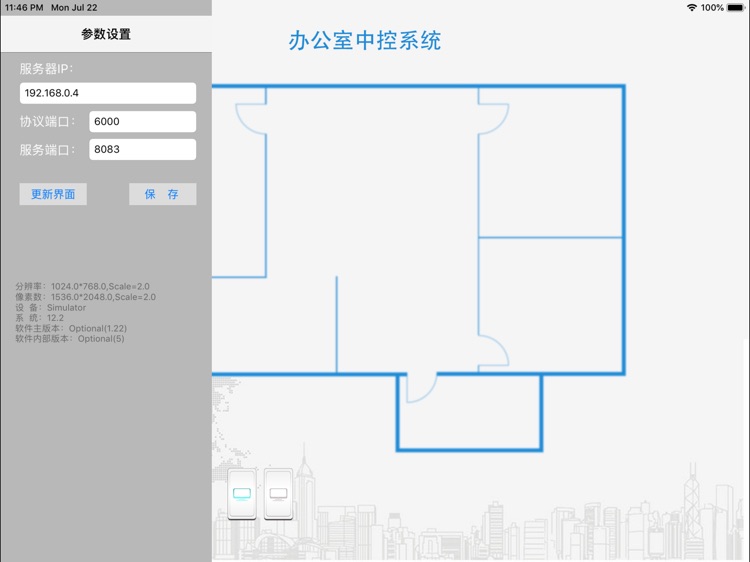Viewport: 750px width, 562px height.
Task: Click the resolution line 1024.0*768.0,Scale=2.0
Action: point(82,287)
